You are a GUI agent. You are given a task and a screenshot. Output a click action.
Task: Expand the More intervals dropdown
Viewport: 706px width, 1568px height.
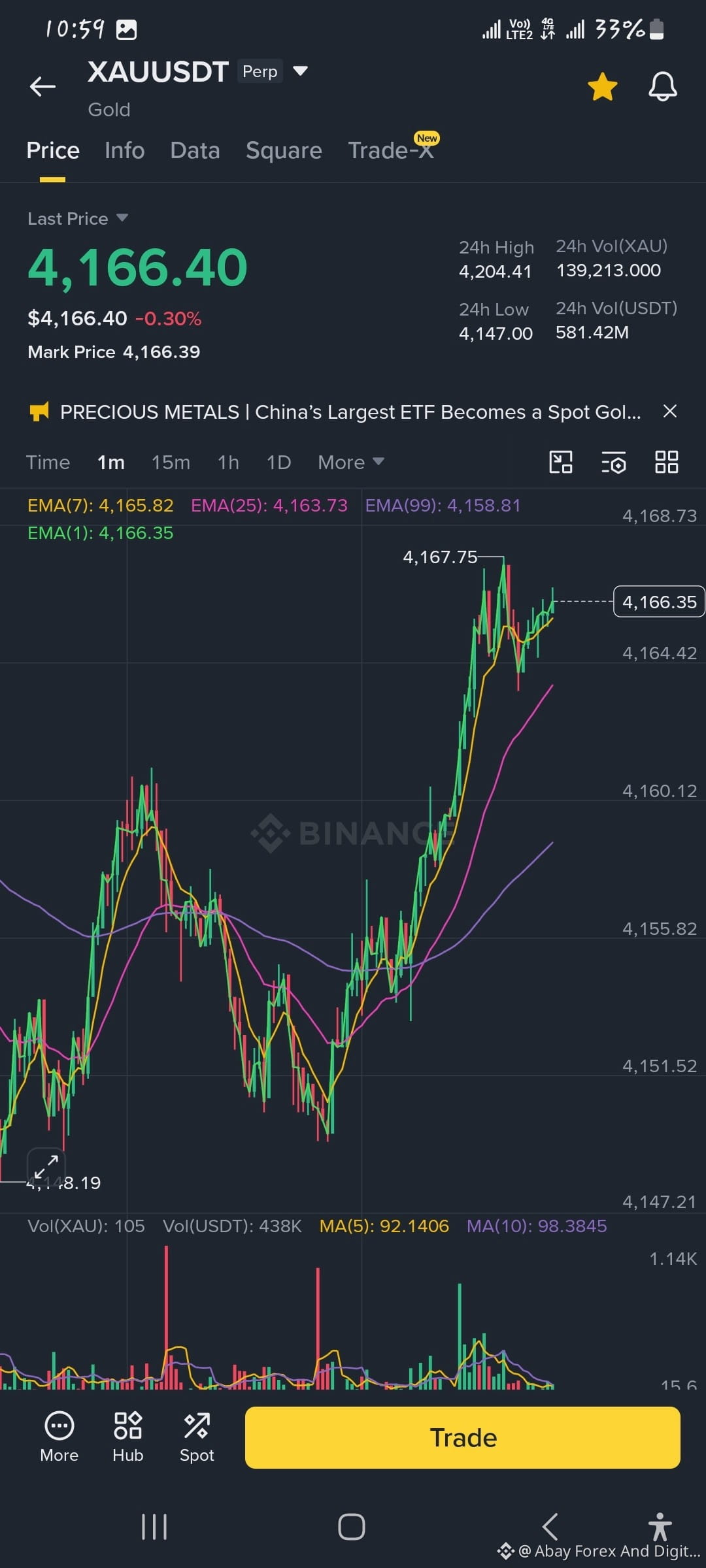coord(350,463)
